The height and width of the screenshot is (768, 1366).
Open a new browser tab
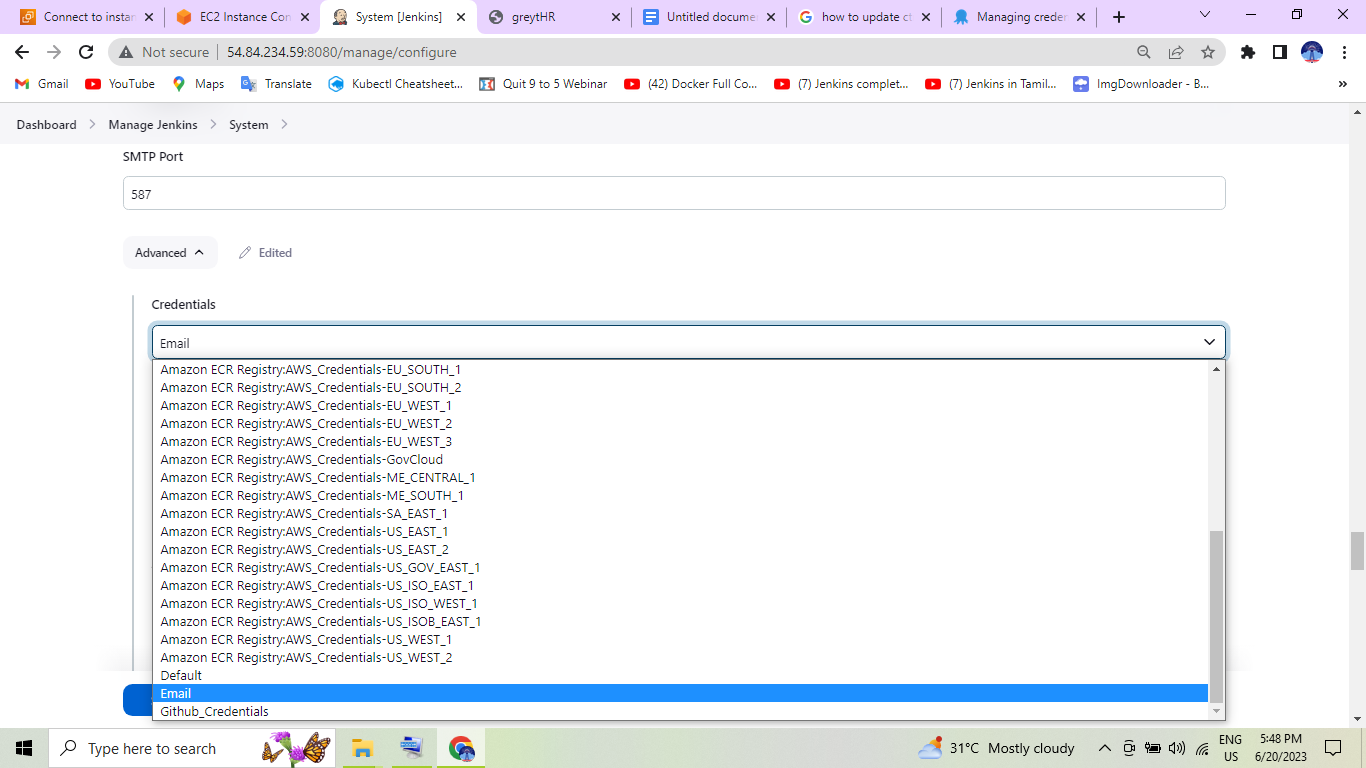pos(1118,17)
